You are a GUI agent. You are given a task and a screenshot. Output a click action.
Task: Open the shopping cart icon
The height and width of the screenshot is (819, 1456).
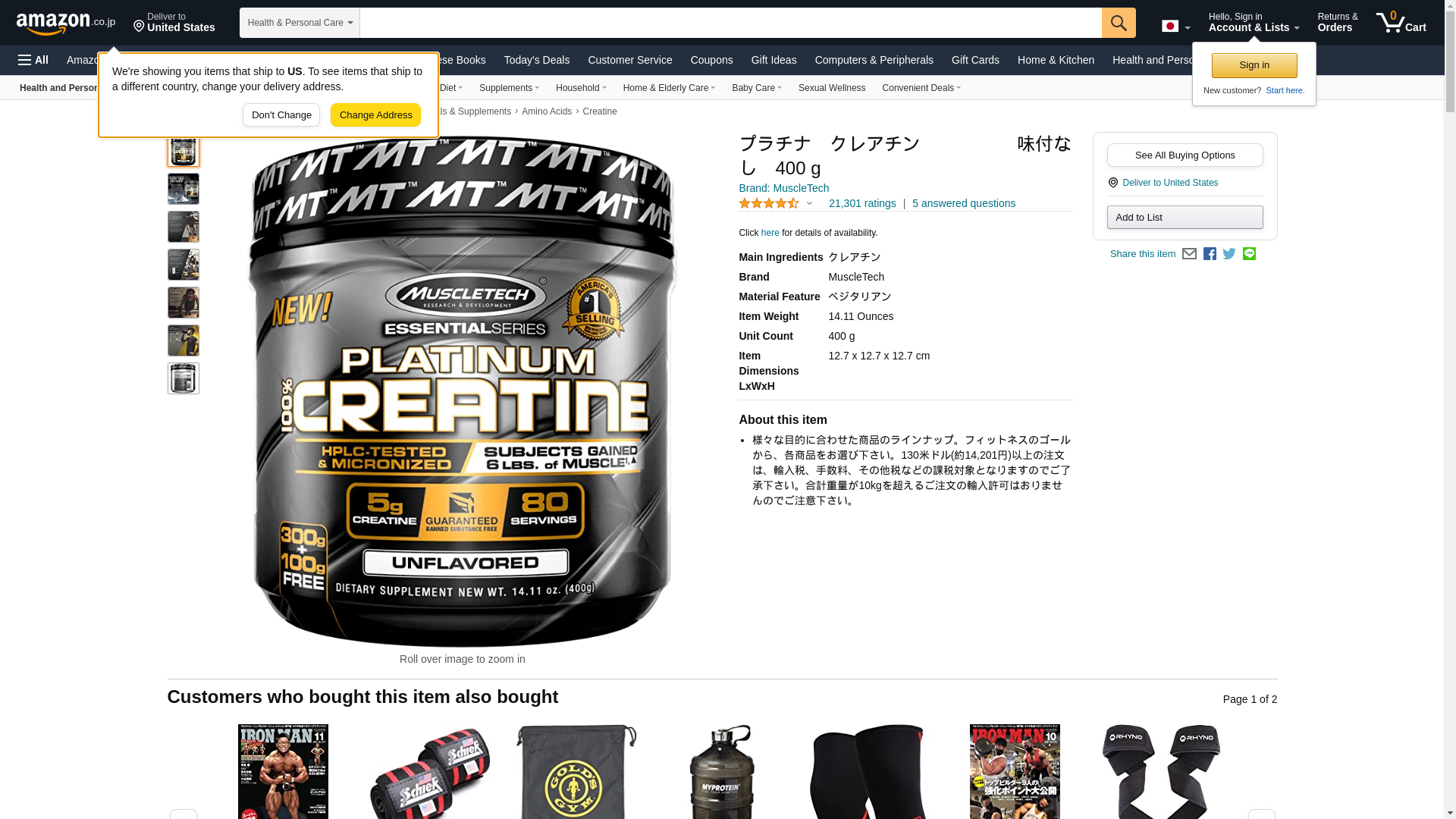coord(1401,22)
